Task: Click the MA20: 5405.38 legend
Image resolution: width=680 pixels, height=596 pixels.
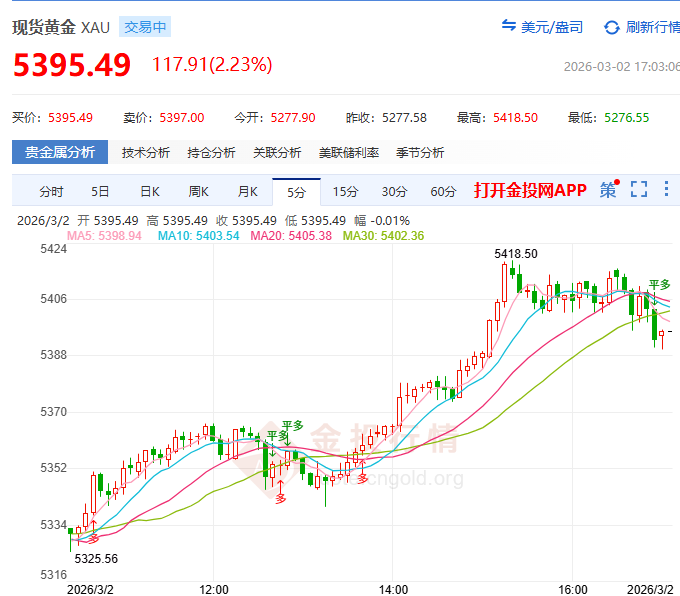Action: click(x=291, y=236)
